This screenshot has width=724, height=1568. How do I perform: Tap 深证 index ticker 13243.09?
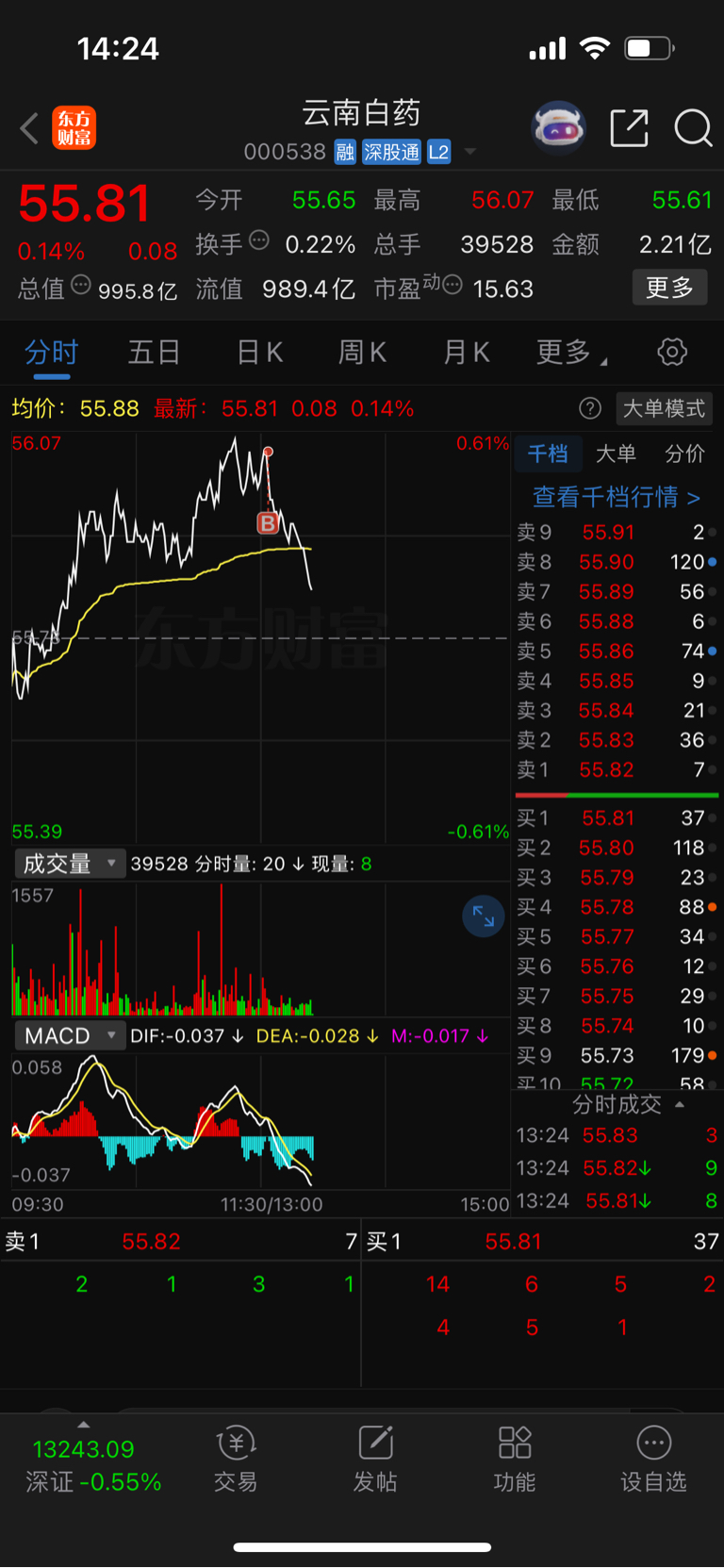[x=92, y=1465]
